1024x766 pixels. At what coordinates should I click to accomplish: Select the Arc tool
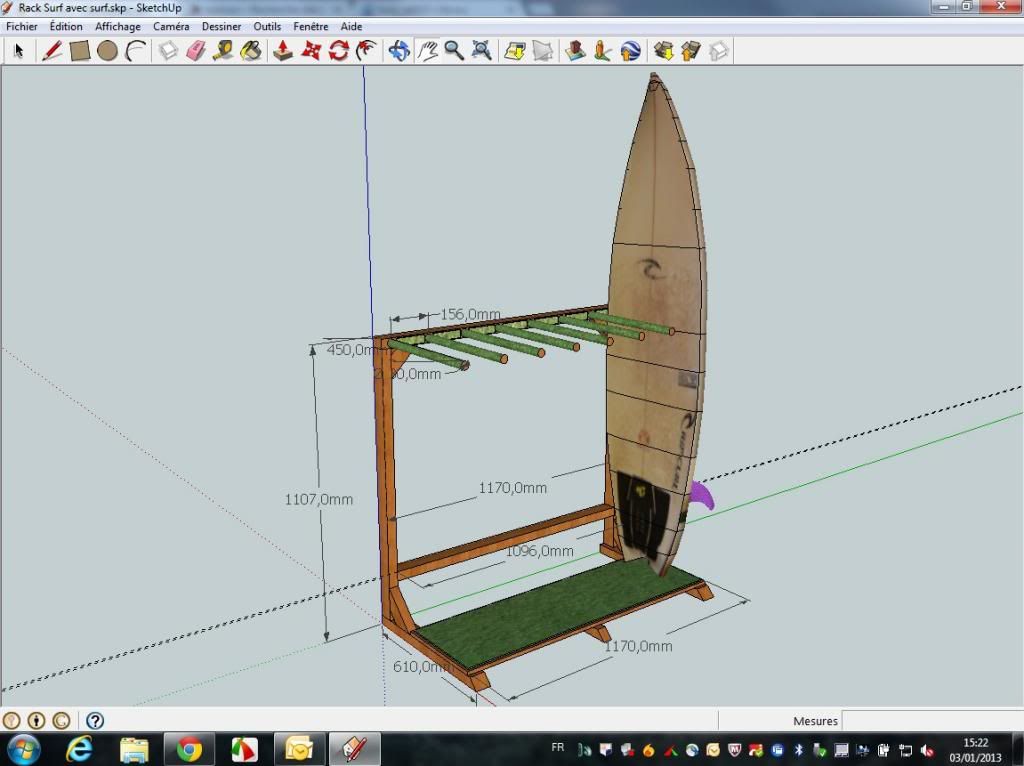tap(135, 51)
